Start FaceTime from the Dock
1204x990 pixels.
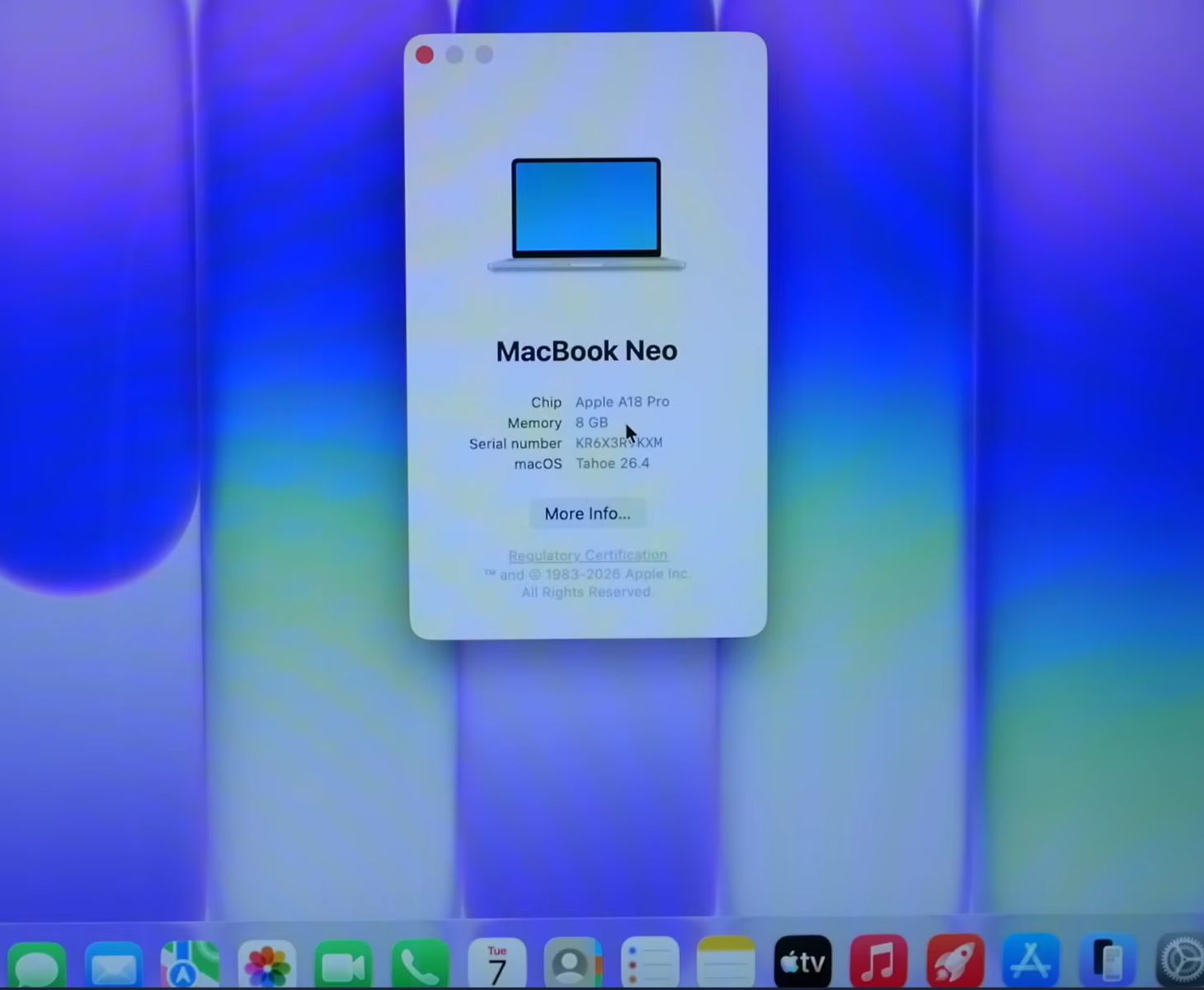tap(343, 964)
